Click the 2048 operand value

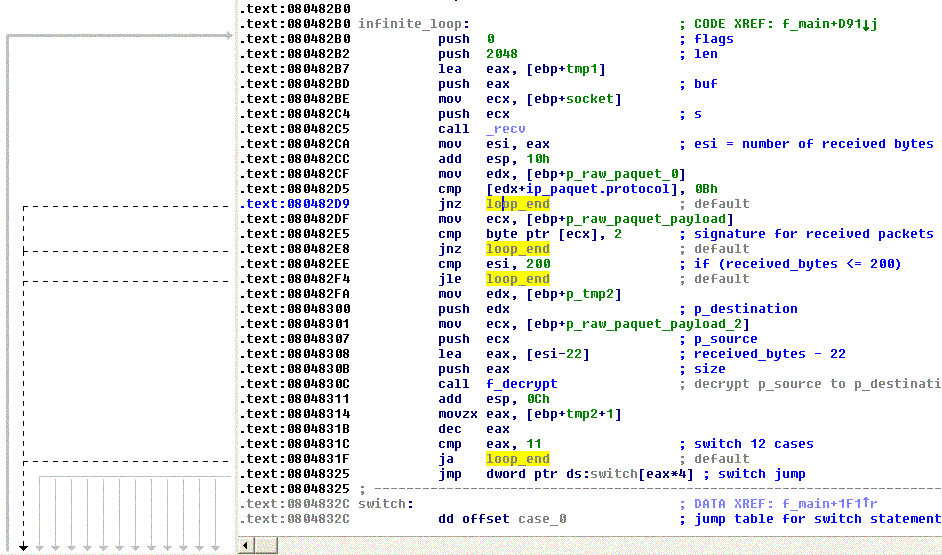pyautogui.click(x=502, y=54)
